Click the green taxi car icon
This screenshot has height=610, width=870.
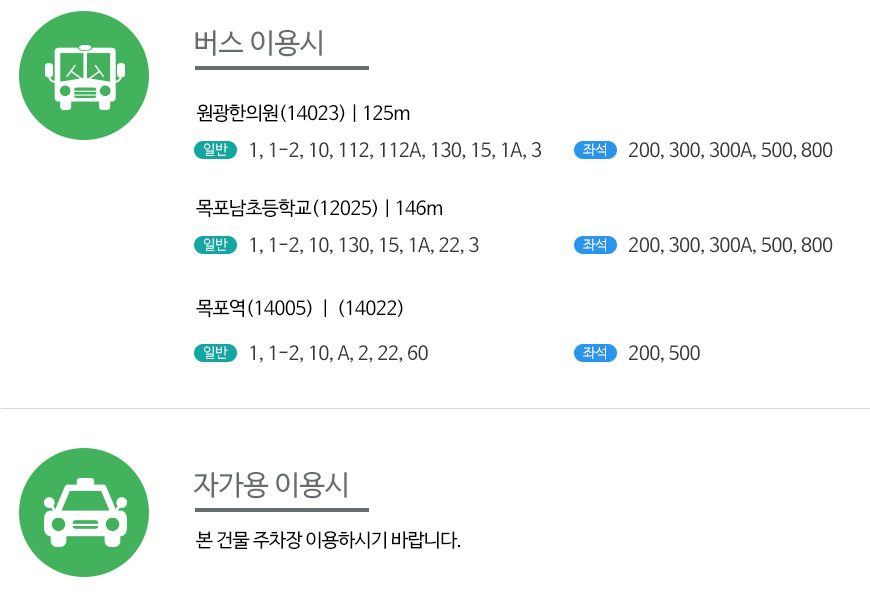(x=84, y=512)
